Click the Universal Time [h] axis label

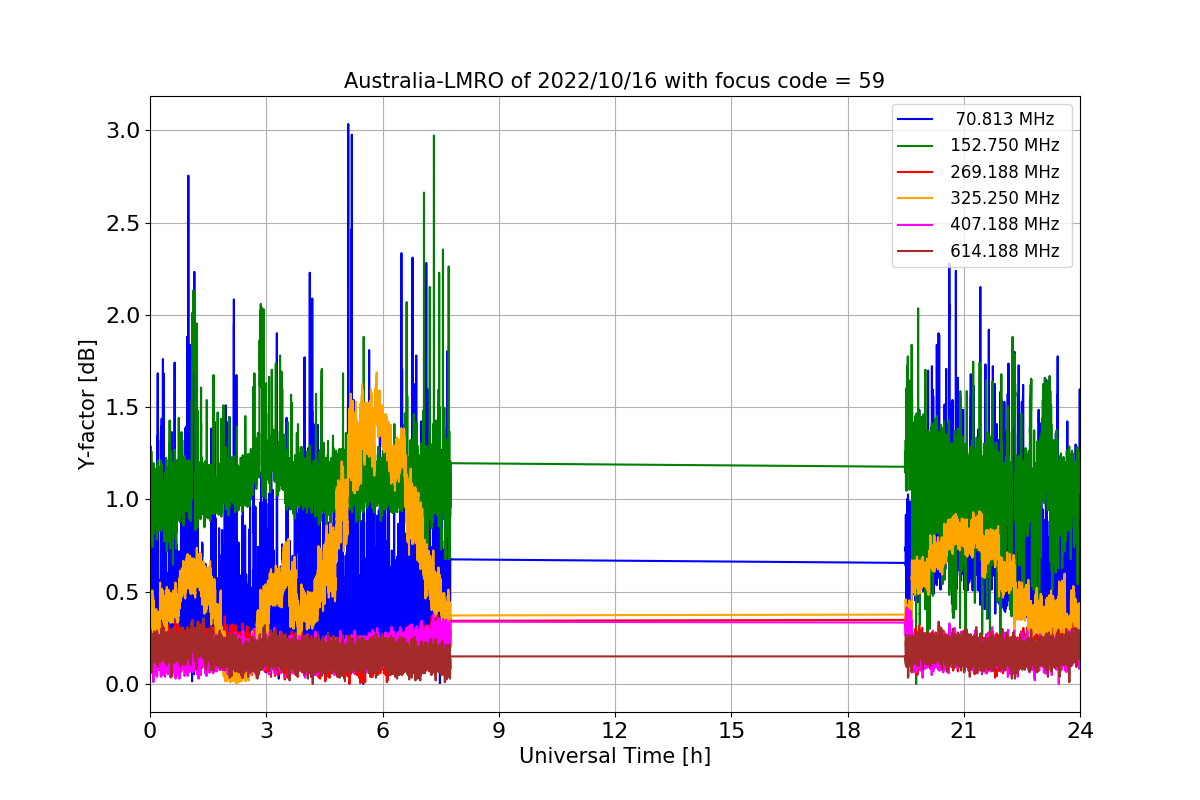coord(614,757)
